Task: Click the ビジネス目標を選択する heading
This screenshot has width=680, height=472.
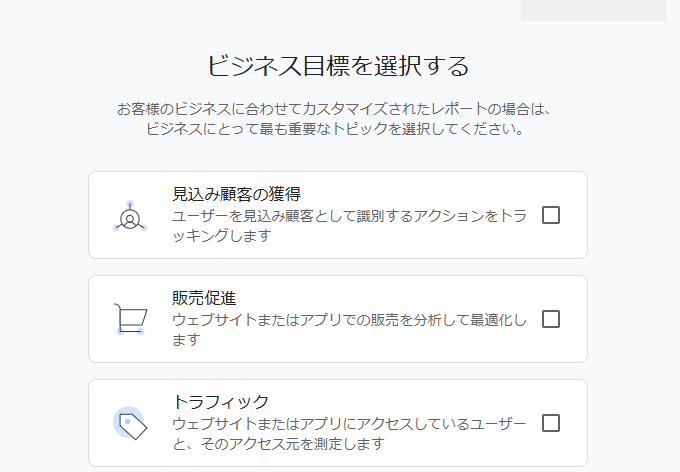Action: (338, 66)
